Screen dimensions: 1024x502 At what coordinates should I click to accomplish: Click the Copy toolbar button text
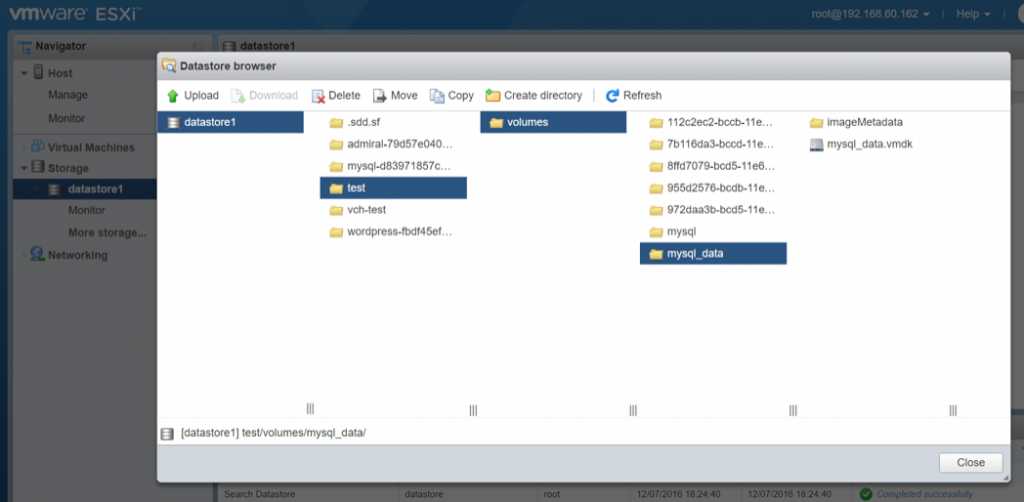460,95
